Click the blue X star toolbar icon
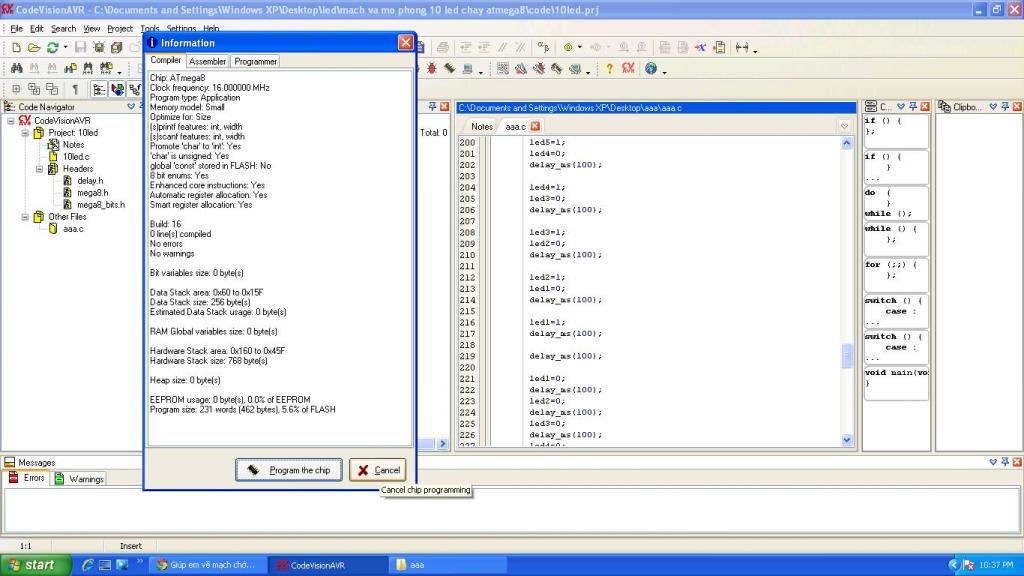Viewport: 1024px width, 576px height. click(x=700, y=47)
